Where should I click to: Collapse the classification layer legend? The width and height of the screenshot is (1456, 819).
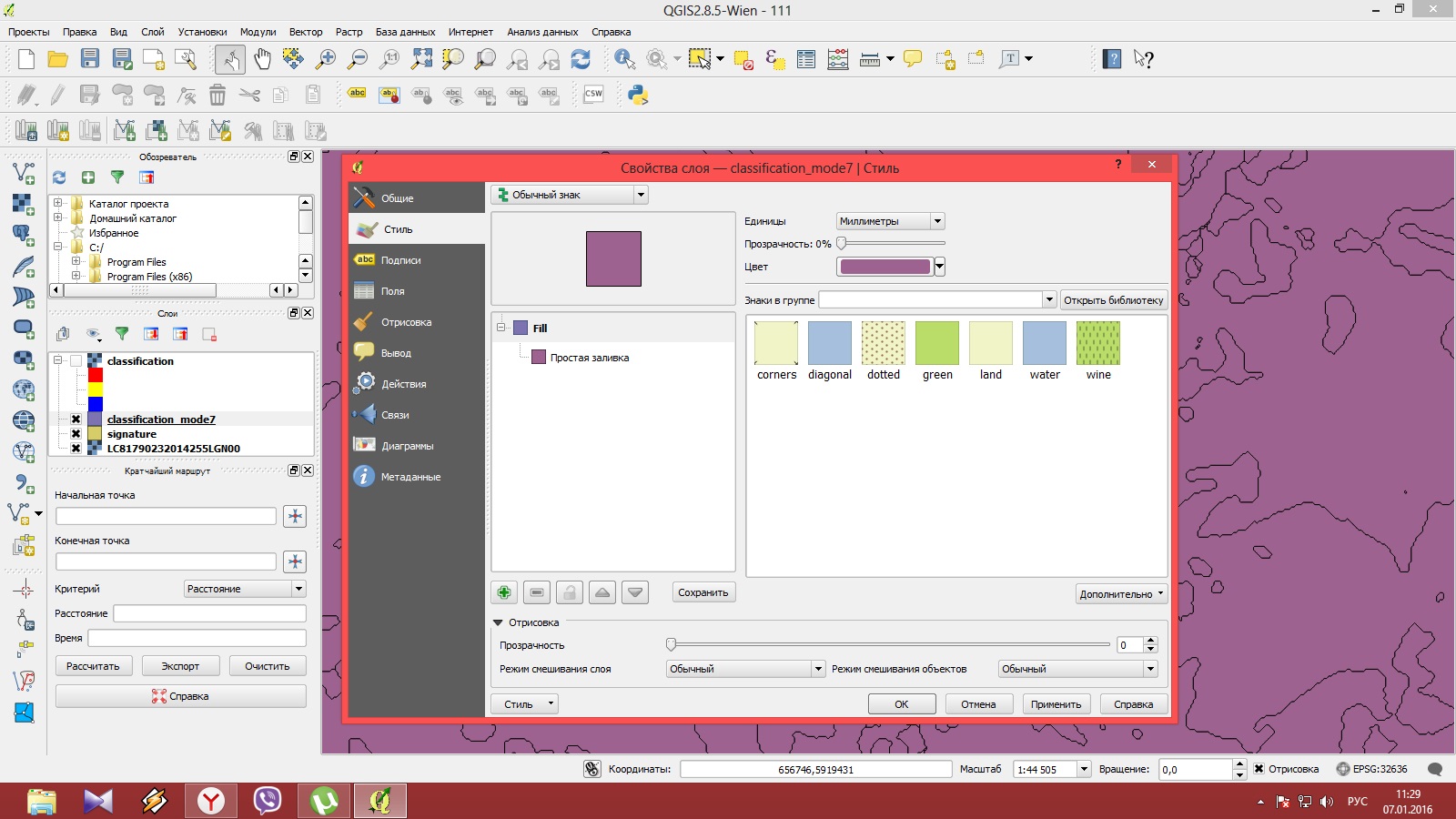[x=58, y=360]
